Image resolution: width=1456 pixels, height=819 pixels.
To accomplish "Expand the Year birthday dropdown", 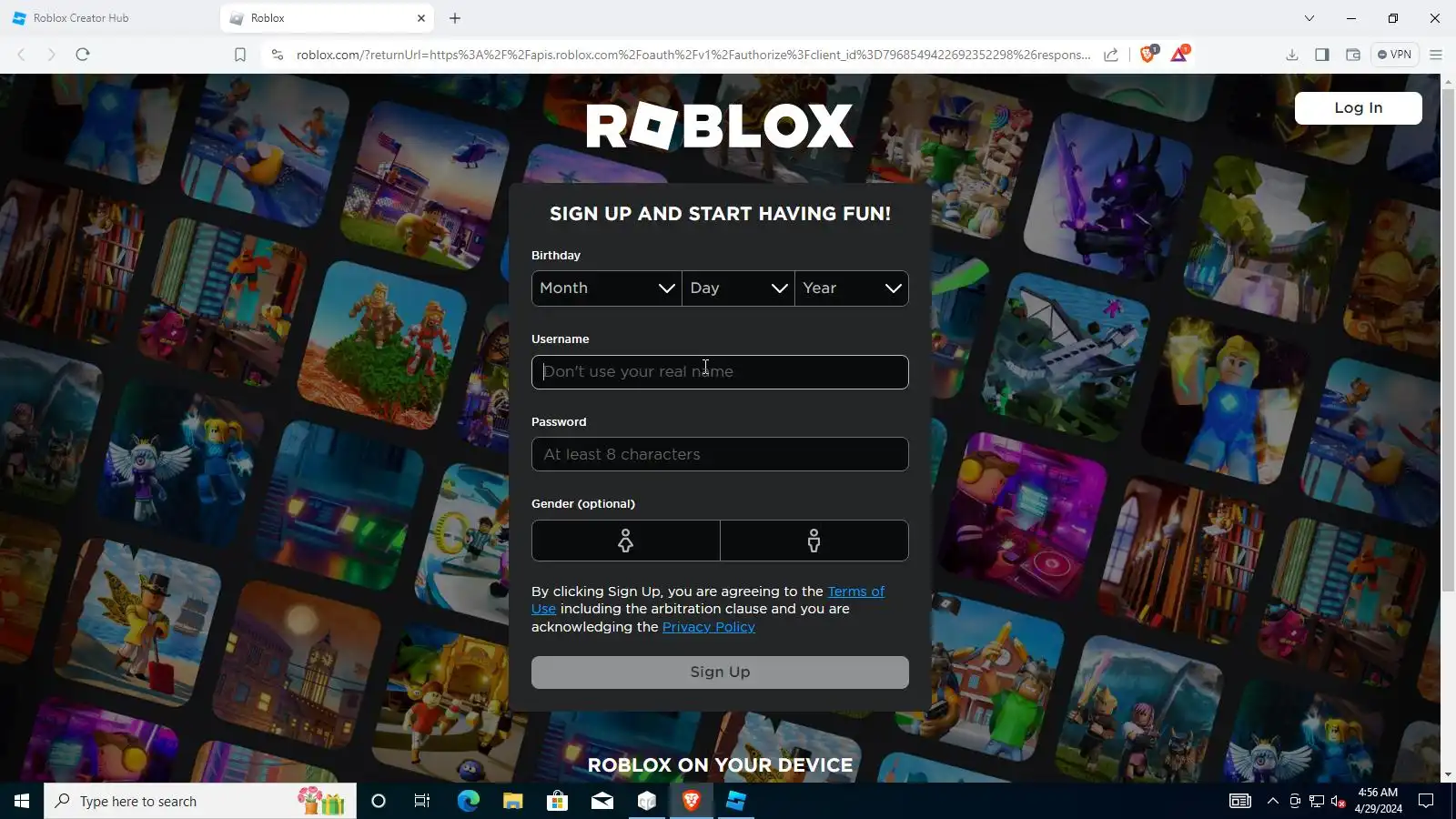I will point(852,288).
